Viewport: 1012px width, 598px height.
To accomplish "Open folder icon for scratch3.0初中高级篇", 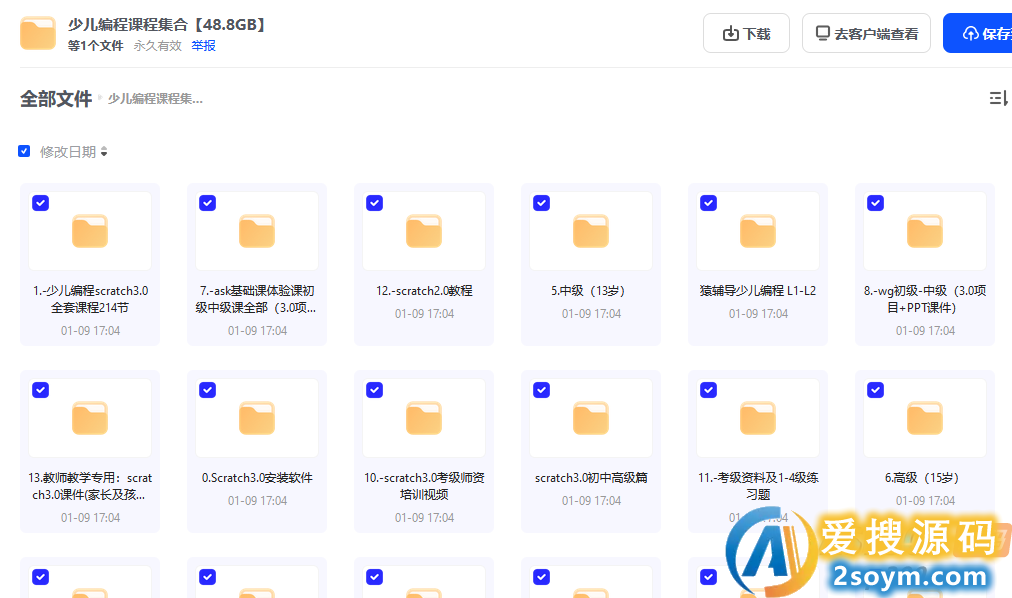I will [x=591, y=419].
